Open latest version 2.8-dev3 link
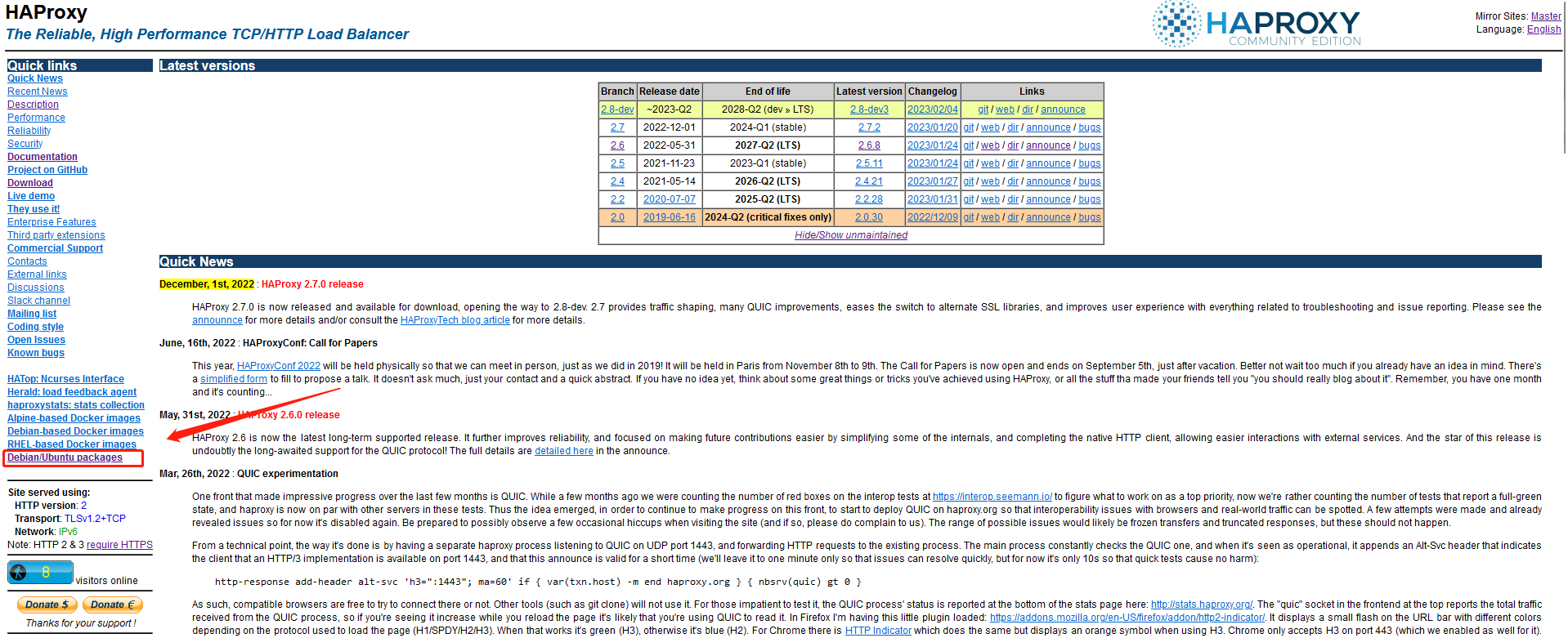 click(x=869, y=109)
